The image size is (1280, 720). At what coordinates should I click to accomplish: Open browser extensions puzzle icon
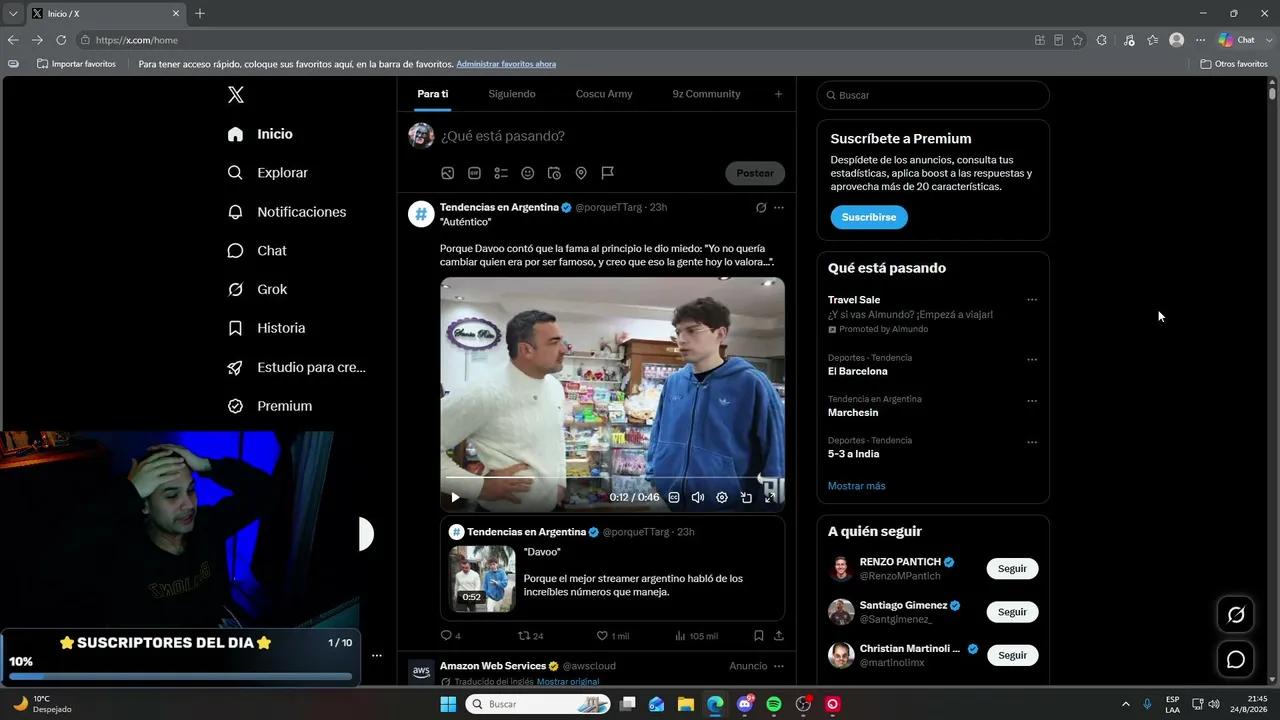pos(1102,40)
